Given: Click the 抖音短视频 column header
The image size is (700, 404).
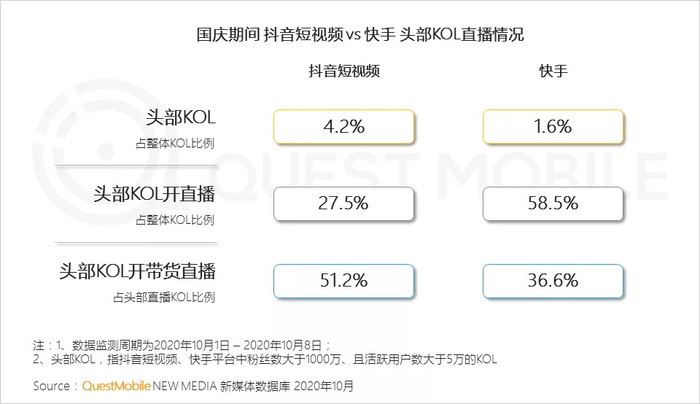Looking at the screenshot, I should (344, 71).
